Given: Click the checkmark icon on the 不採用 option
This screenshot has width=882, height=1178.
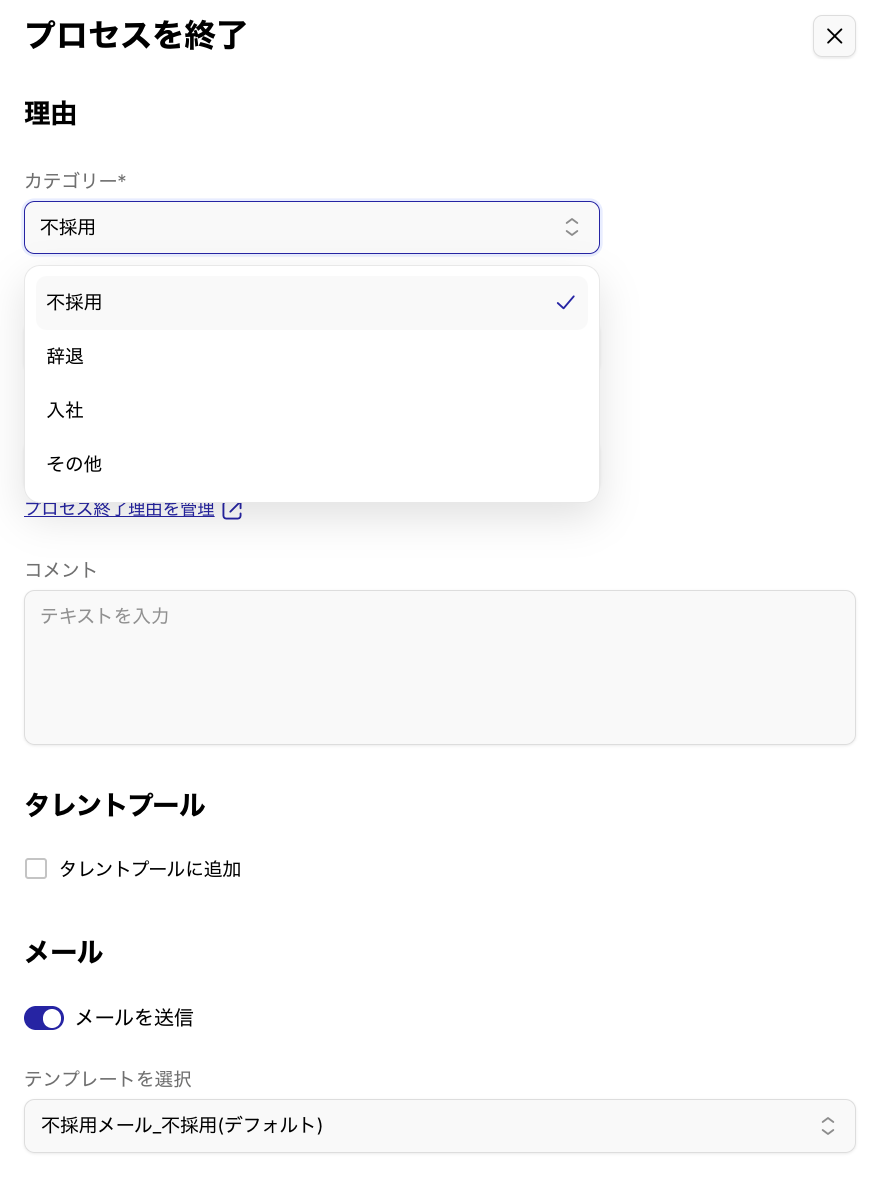Looking at the screenshot, I should pyautogui.click(x=566, y=302).
